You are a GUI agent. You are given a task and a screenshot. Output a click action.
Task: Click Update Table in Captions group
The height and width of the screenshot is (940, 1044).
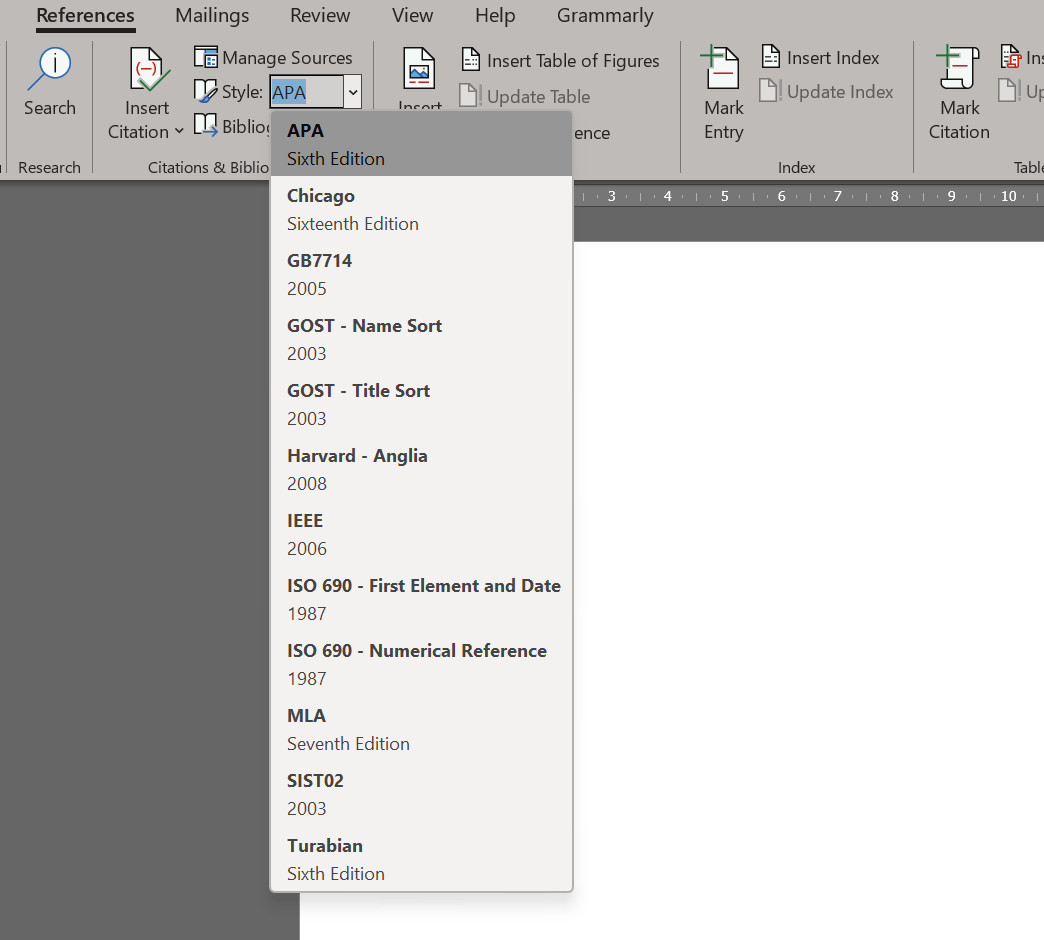tap(525, 97)
